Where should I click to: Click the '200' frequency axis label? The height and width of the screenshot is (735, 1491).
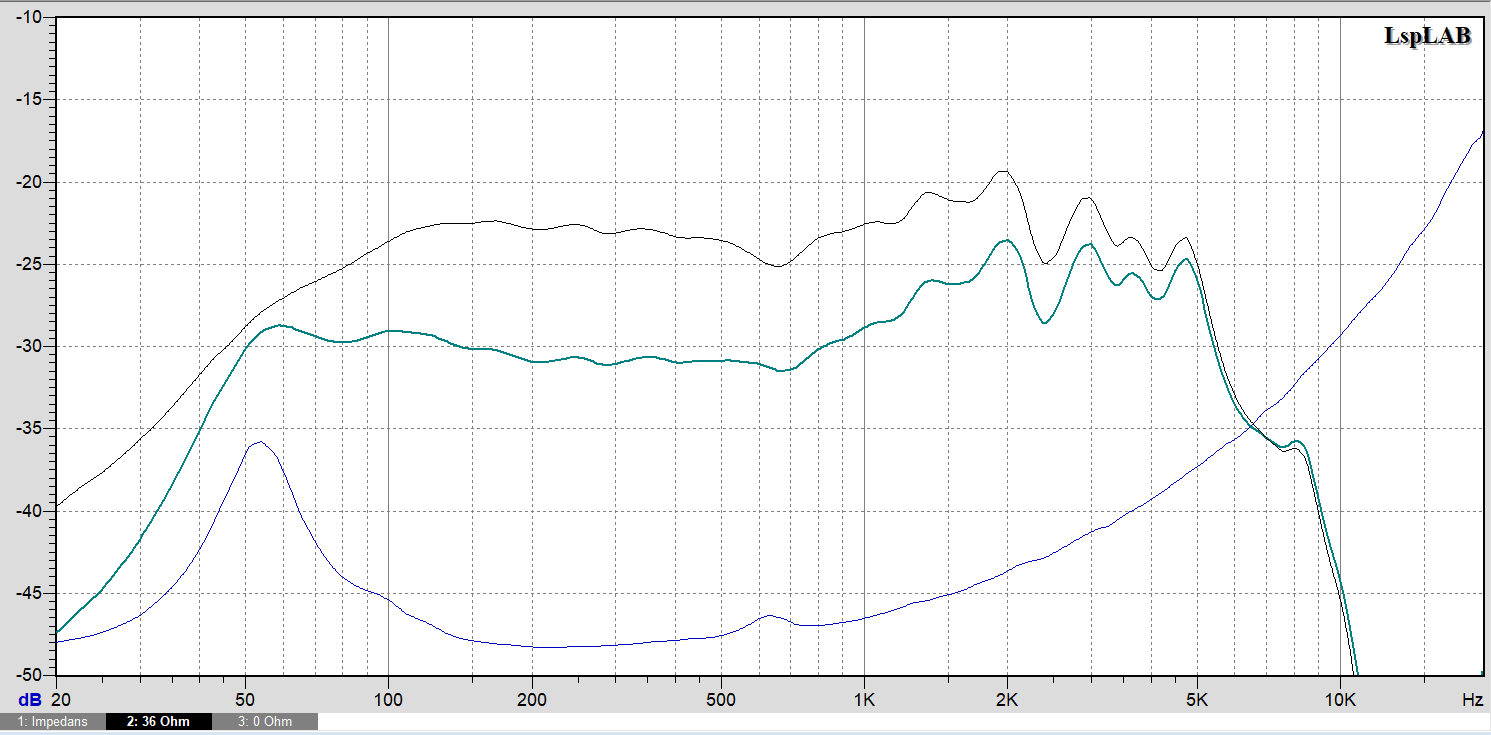531,698
